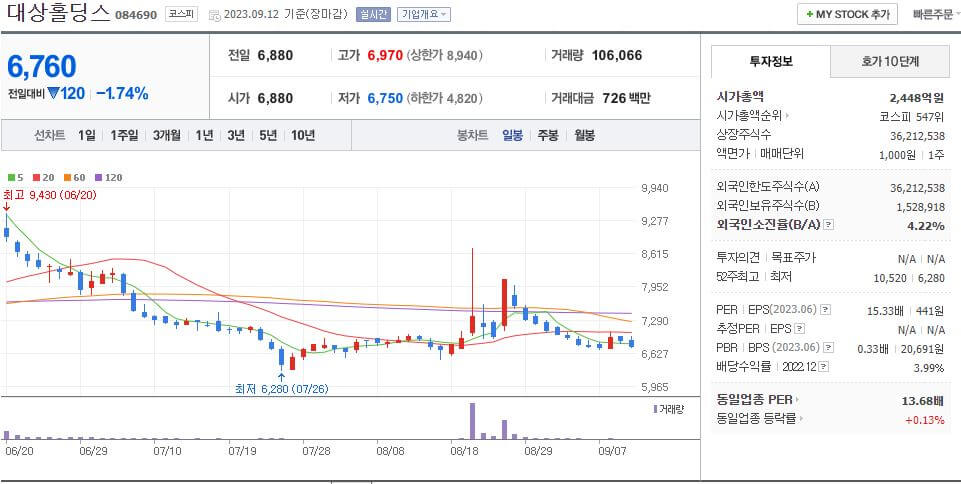The width and height of the screenshot is (961, 484).
Task: Expand the 시가총액순위 arrow link
Action: [x=787, y=115]
